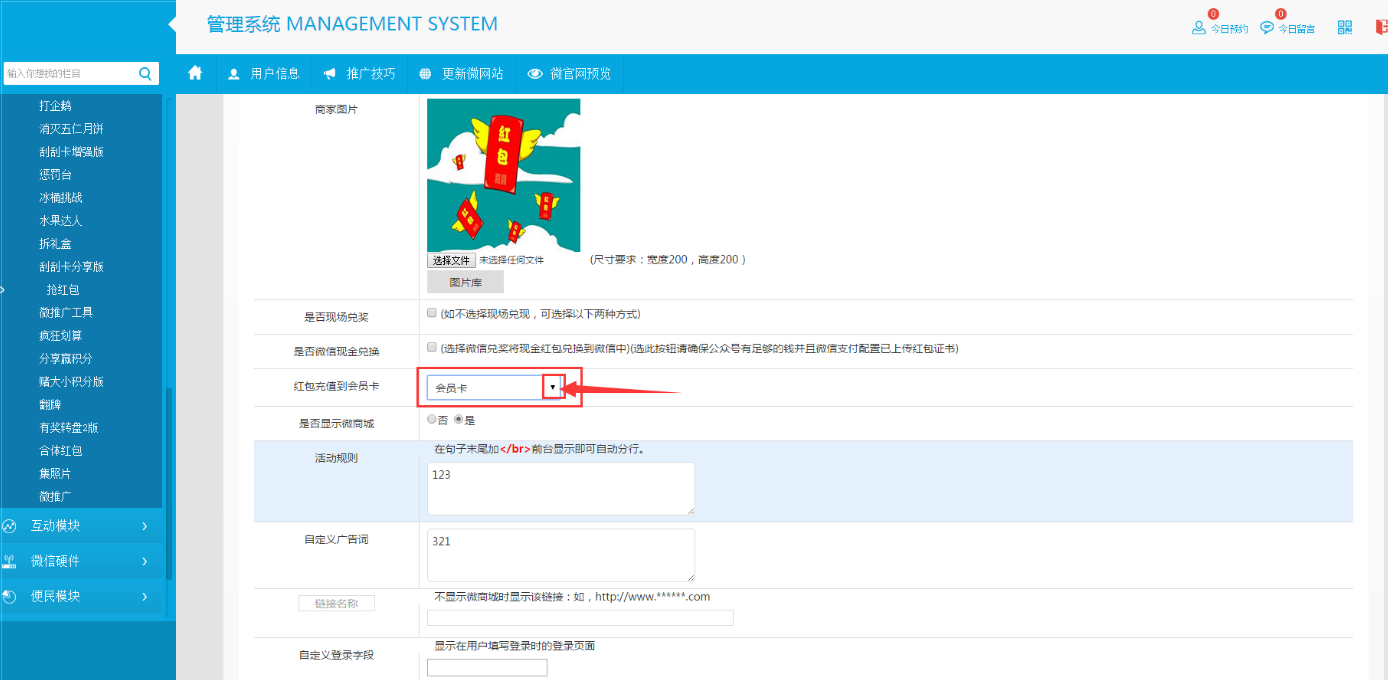This screenshot has width=1388, height=680.
Task: Open the QR code icon
Action: click(1345, 28)
